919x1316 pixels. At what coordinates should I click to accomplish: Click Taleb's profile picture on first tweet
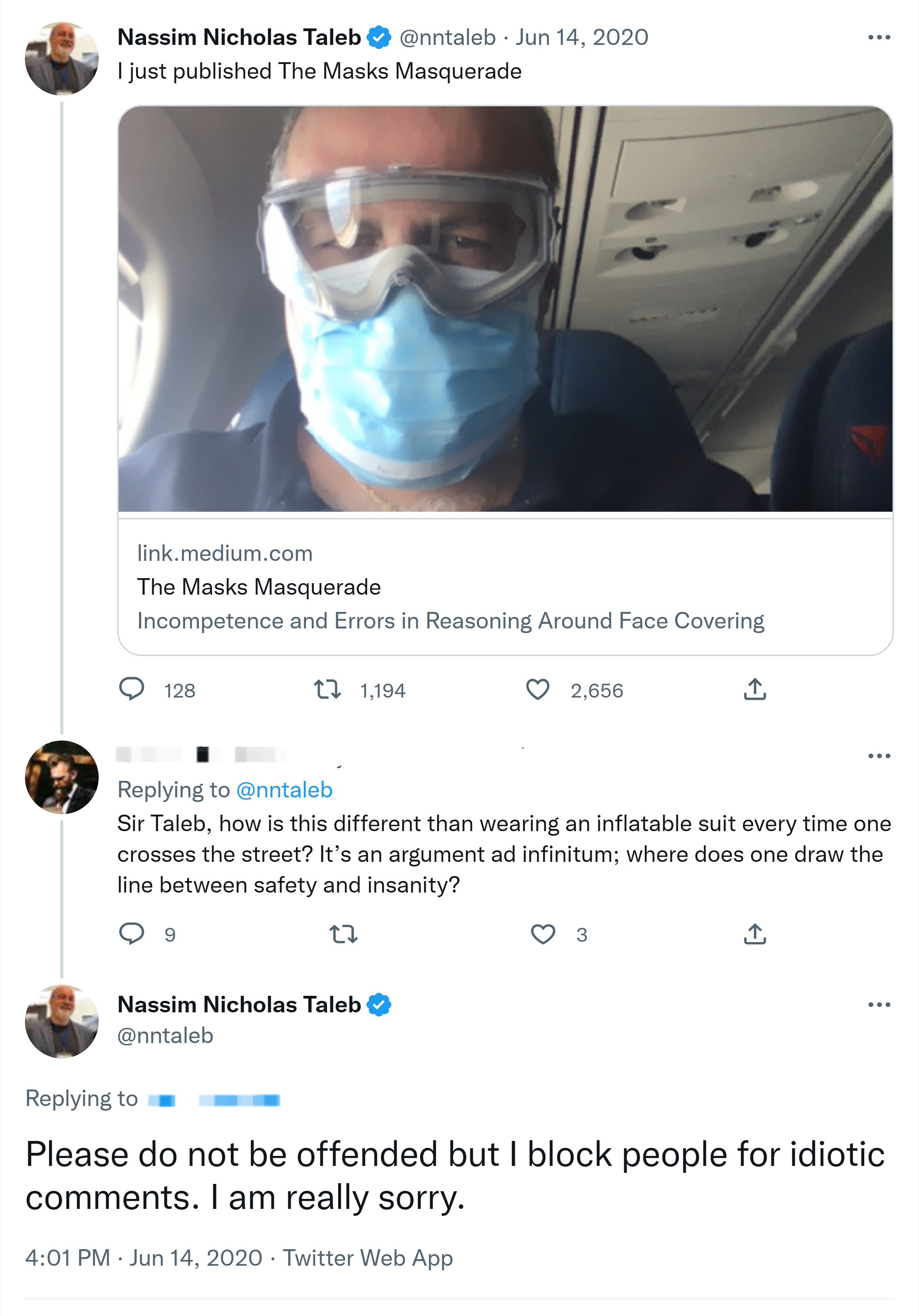point(62,58)
